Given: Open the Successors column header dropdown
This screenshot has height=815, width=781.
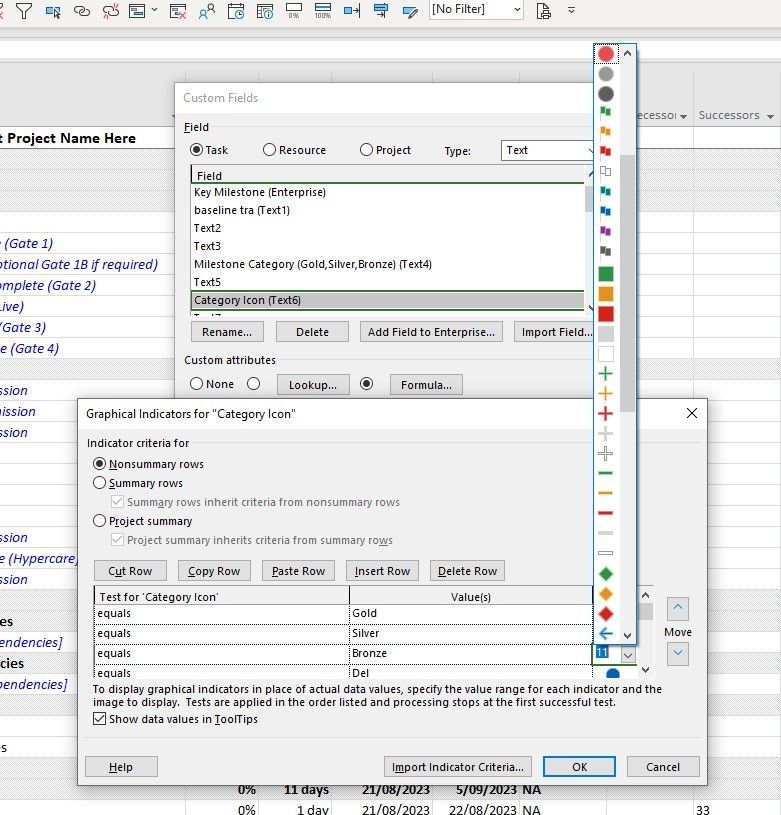Looking at the screenshot, I should [x=770, y=116].
